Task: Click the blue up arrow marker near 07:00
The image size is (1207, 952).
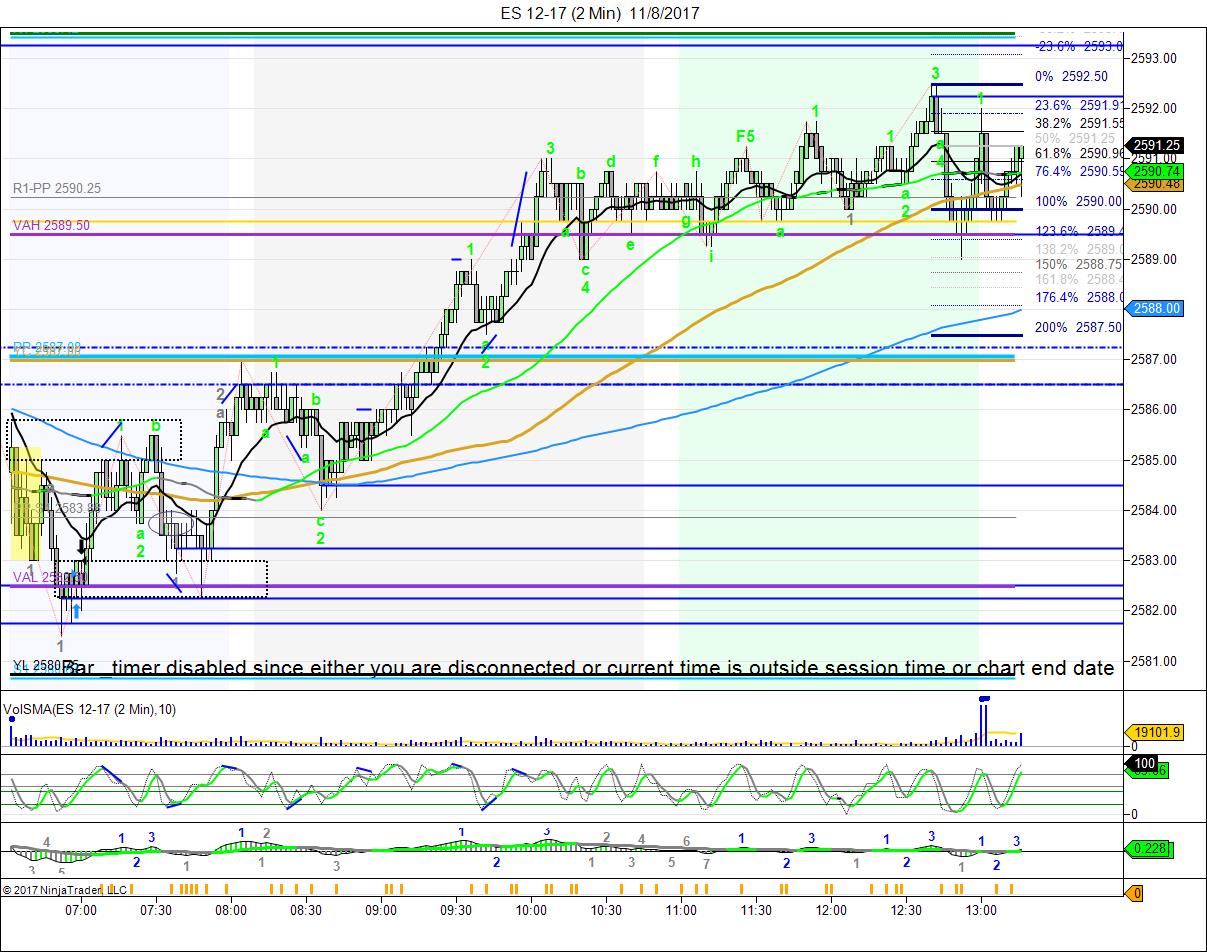Action: click(76, 609)
